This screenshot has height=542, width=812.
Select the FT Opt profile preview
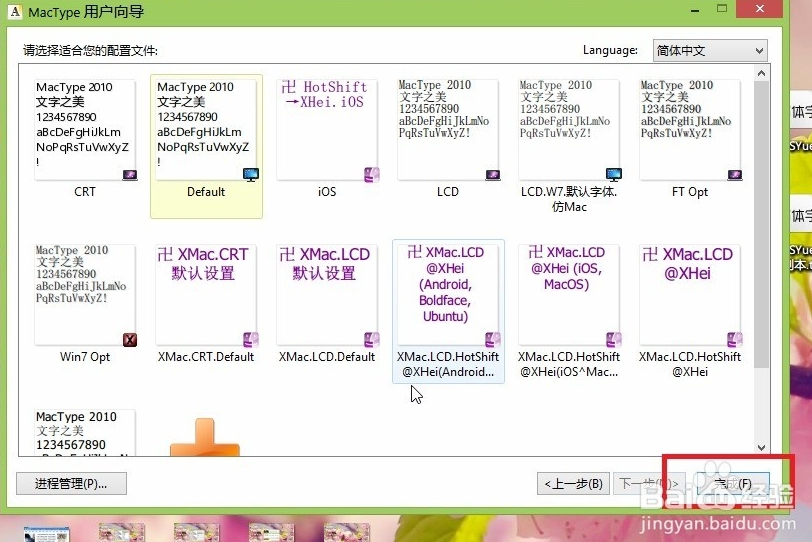point(690,129)
